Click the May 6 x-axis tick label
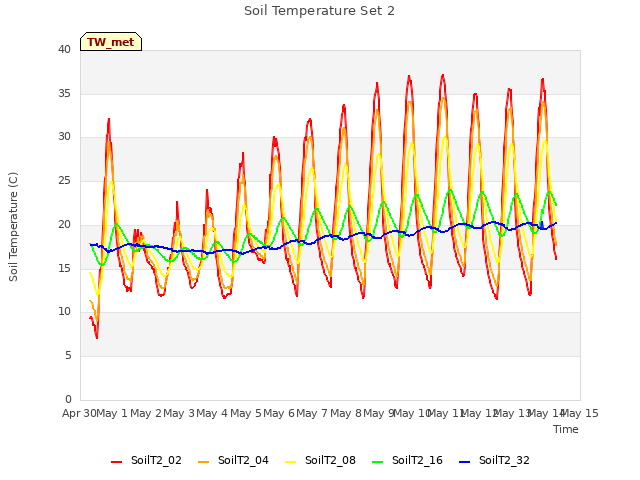 pyautogui.click(x=279, y=413)
